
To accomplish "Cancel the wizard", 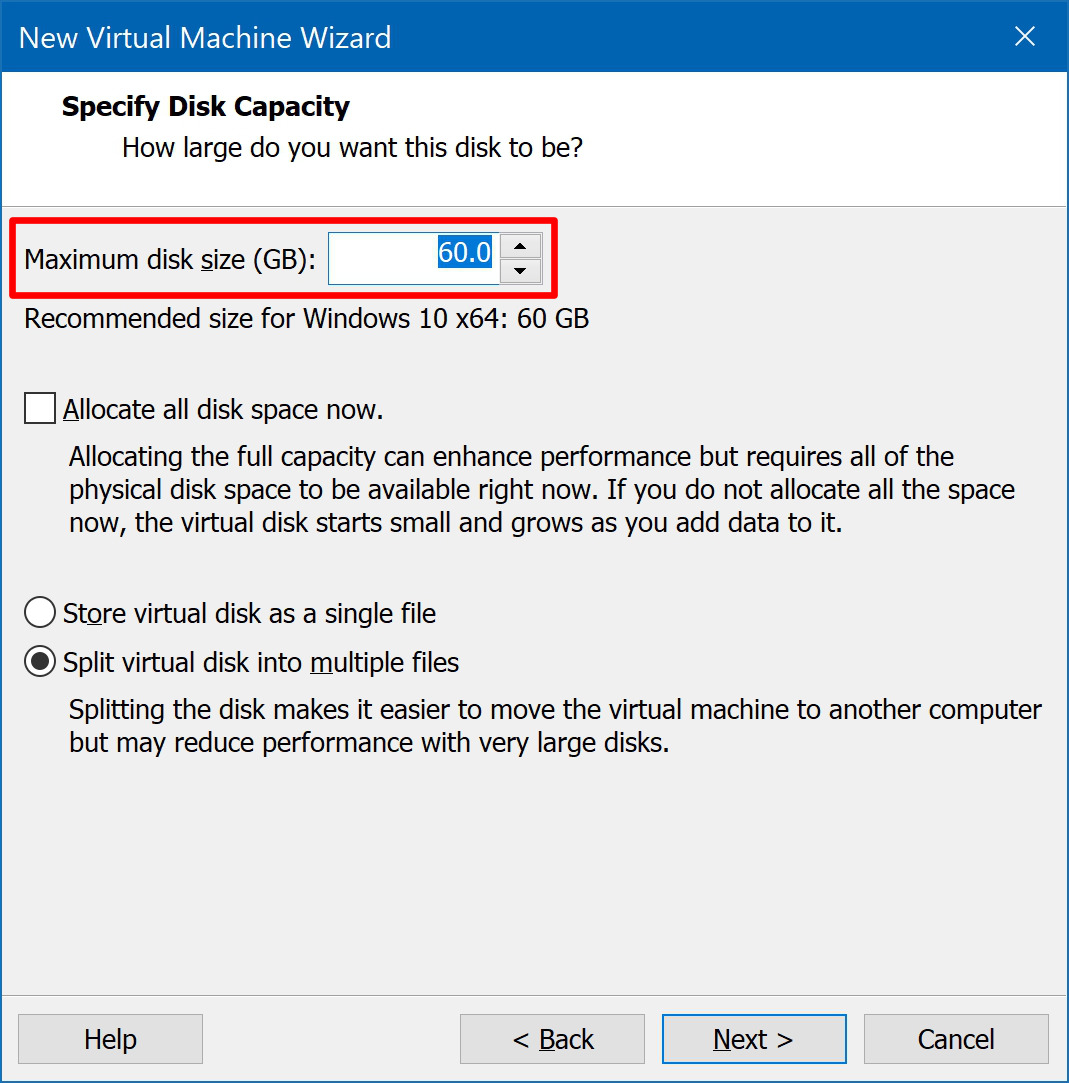I will coord(956,1039).
